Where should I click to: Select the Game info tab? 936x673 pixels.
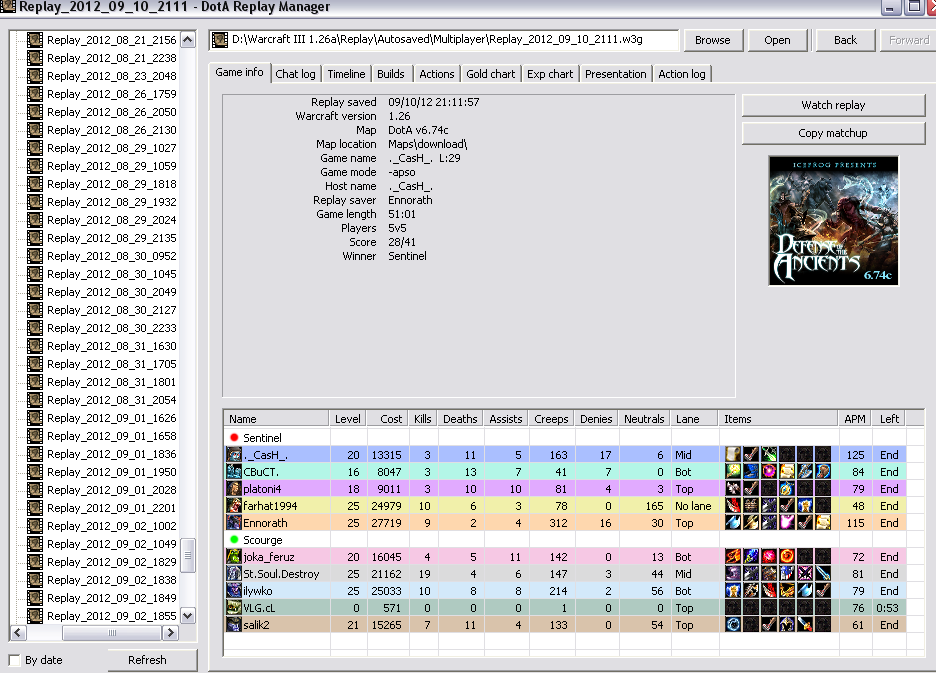click(x=239, y=72)
